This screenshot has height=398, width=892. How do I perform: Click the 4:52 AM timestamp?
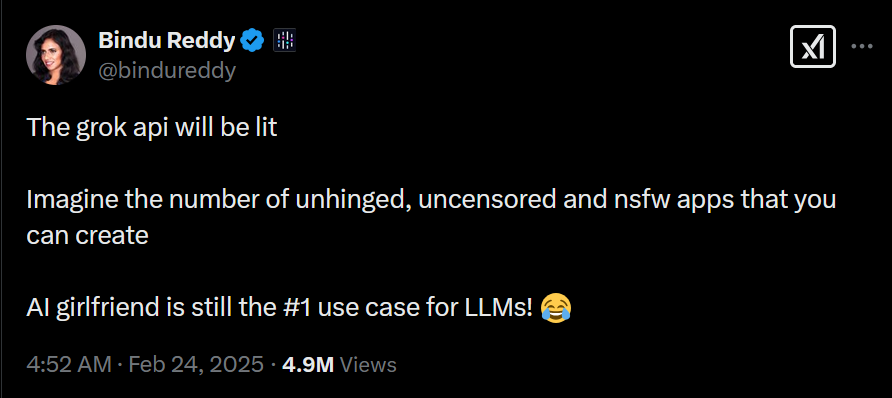[x=69, y=364]
